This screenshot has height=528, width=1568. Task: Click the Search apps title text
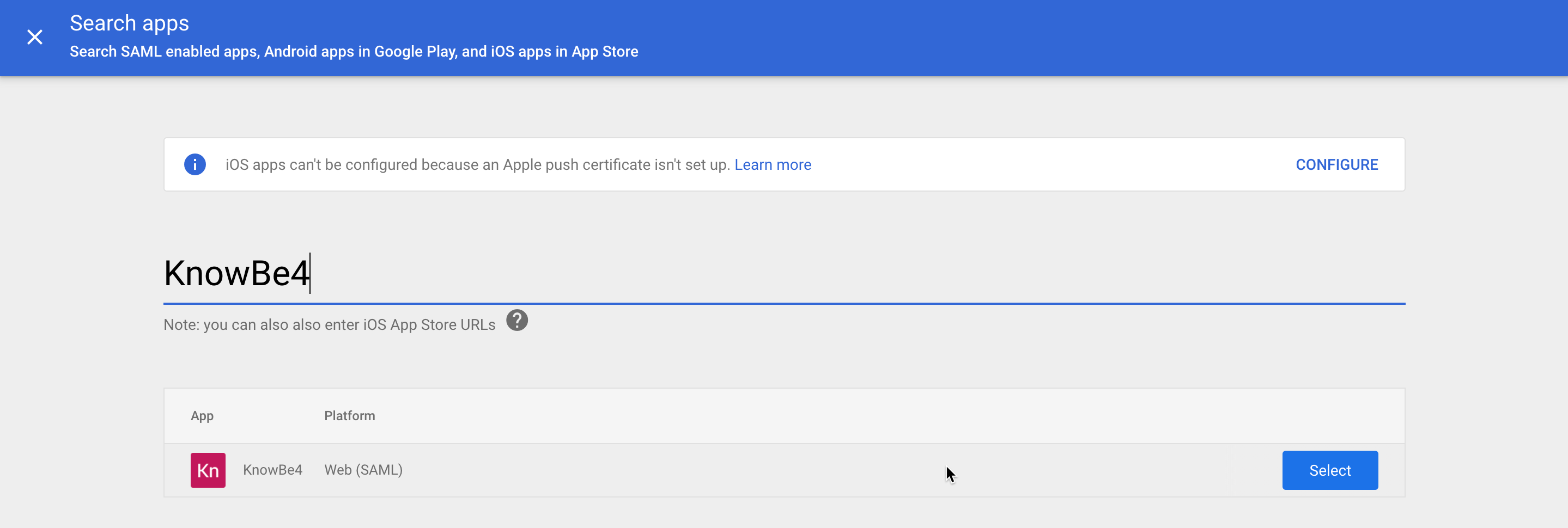point(129,23)
